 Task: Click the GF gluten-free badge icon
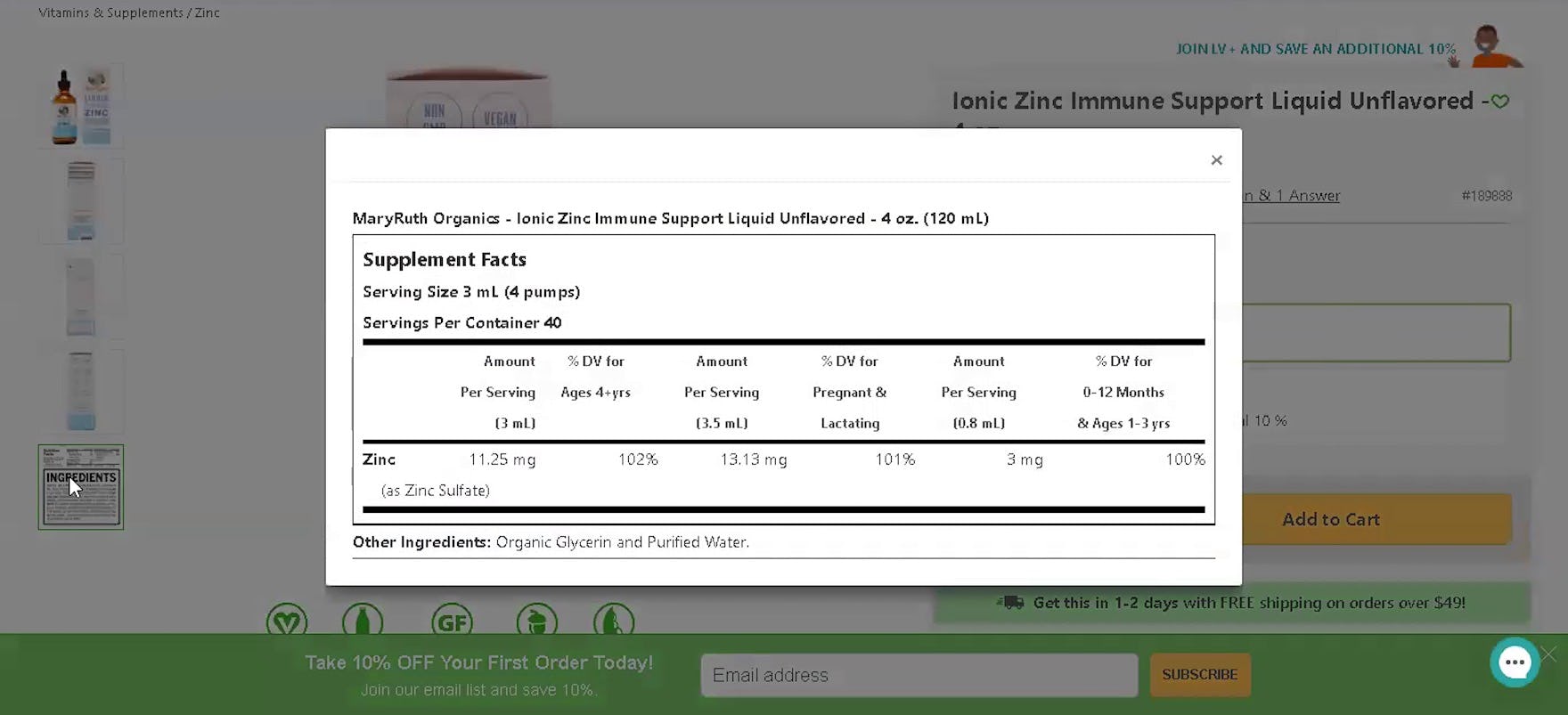(452, 621)
